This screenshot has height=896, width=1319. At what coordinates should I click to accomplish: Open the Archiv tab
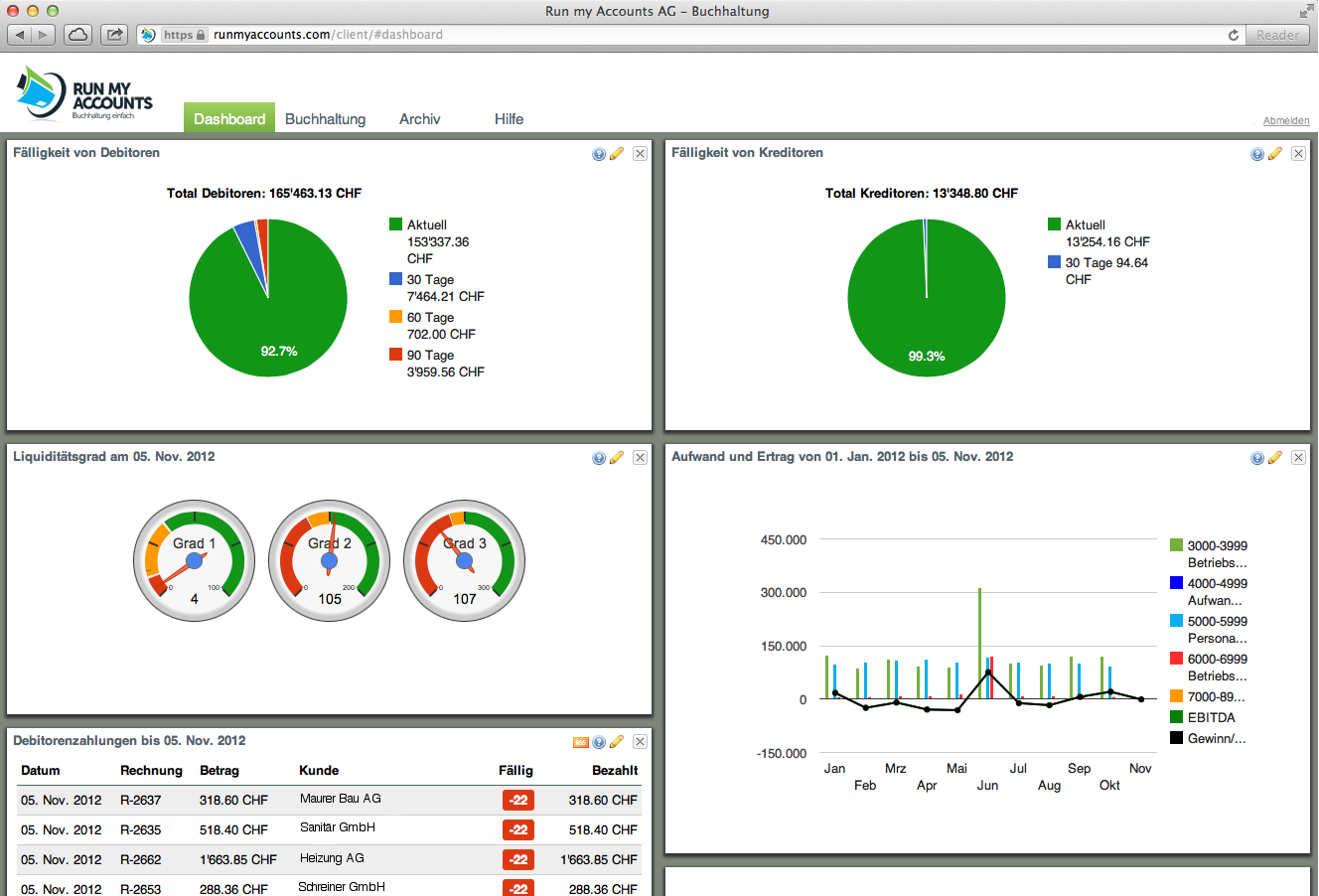pos(419,117)
